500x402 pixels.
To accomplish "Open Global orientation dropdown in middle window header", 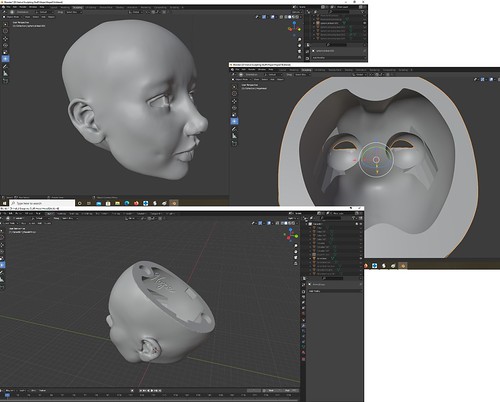I will point(359,75).
